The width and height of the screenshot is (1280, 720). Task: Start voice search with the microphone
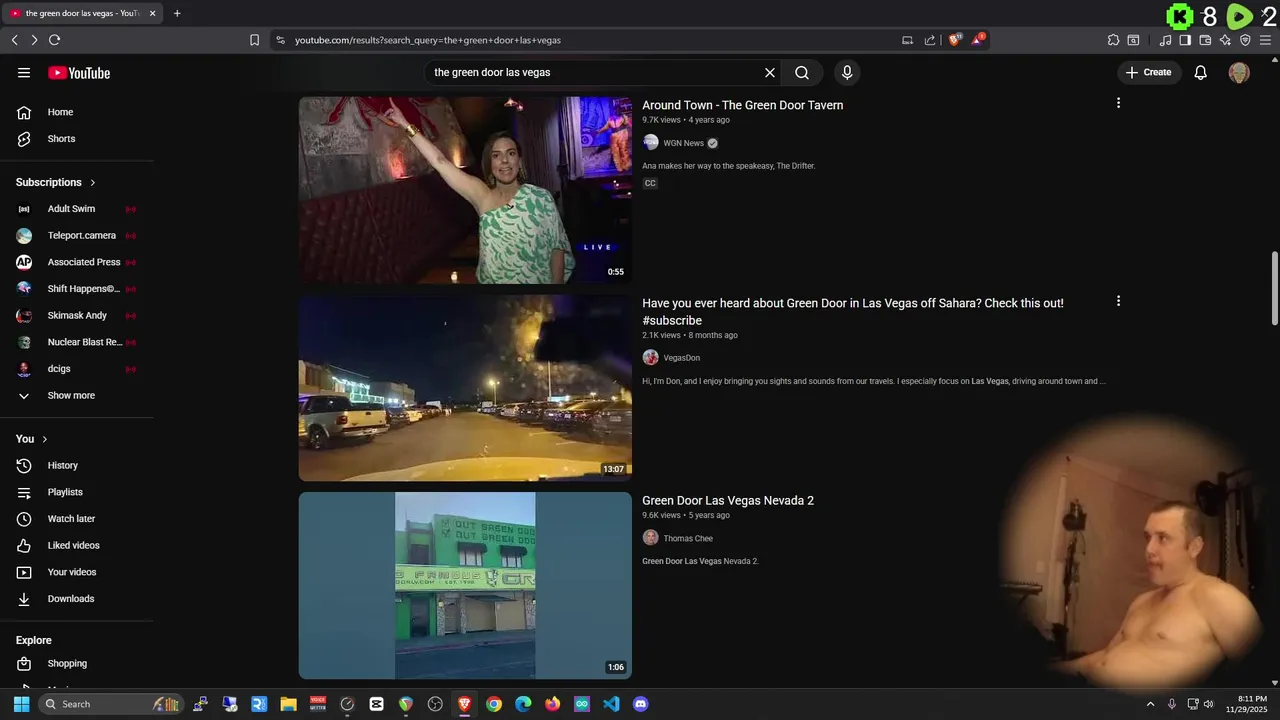tap(847, 72)
